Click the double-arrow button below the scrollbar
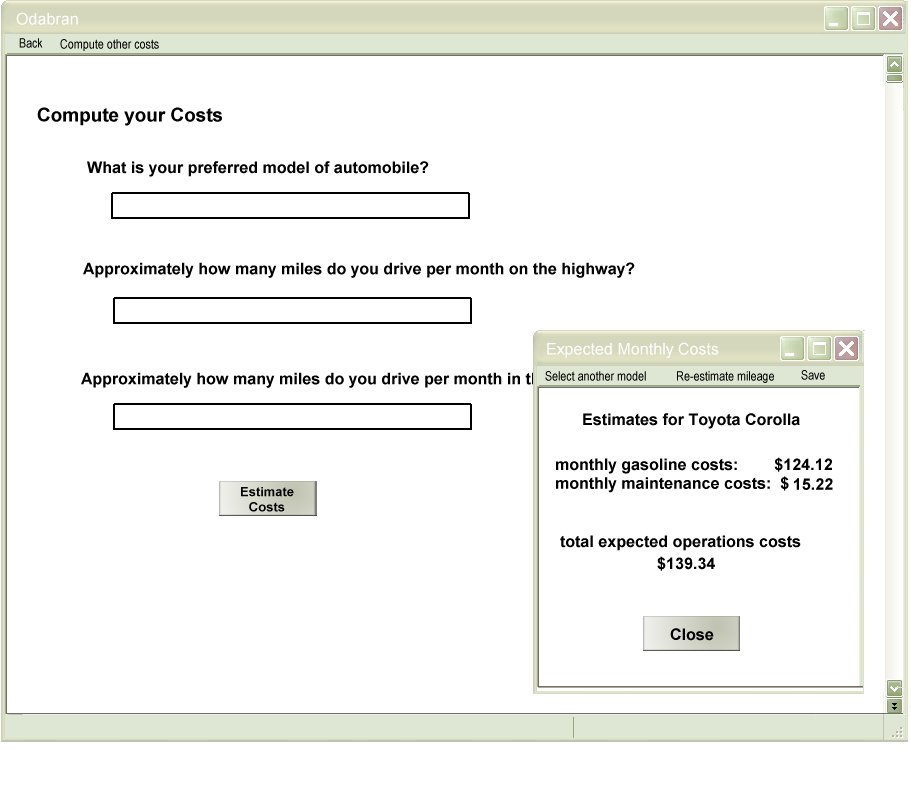The height and width of the screenshot is (790, 911). (894, 705)
